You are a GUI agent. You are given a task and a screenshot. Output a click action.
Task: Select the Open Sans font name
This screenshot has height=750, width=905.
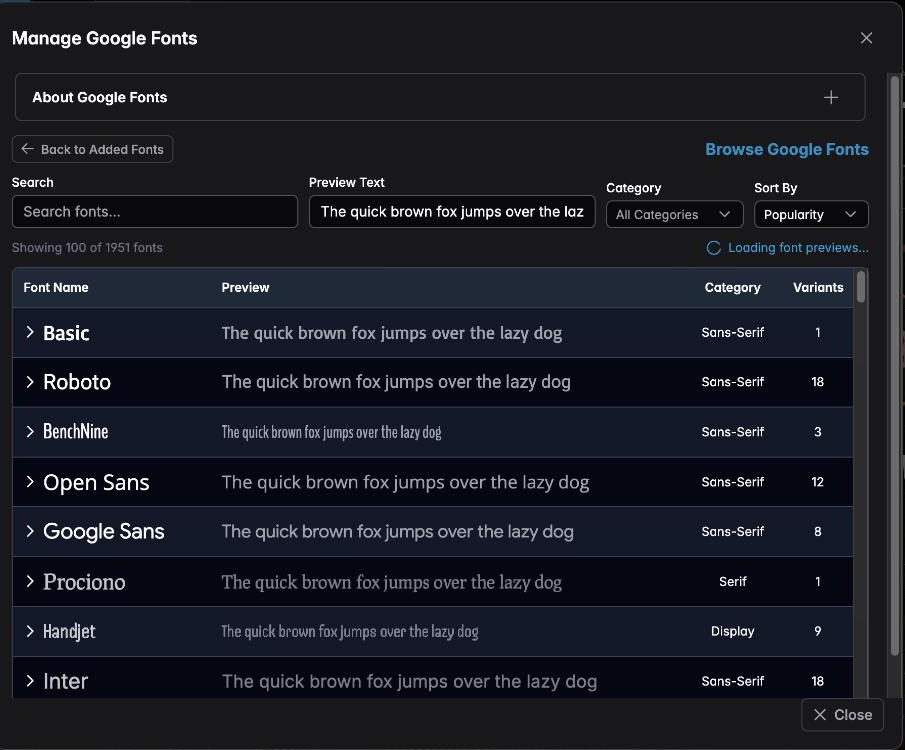click(96, 483)
